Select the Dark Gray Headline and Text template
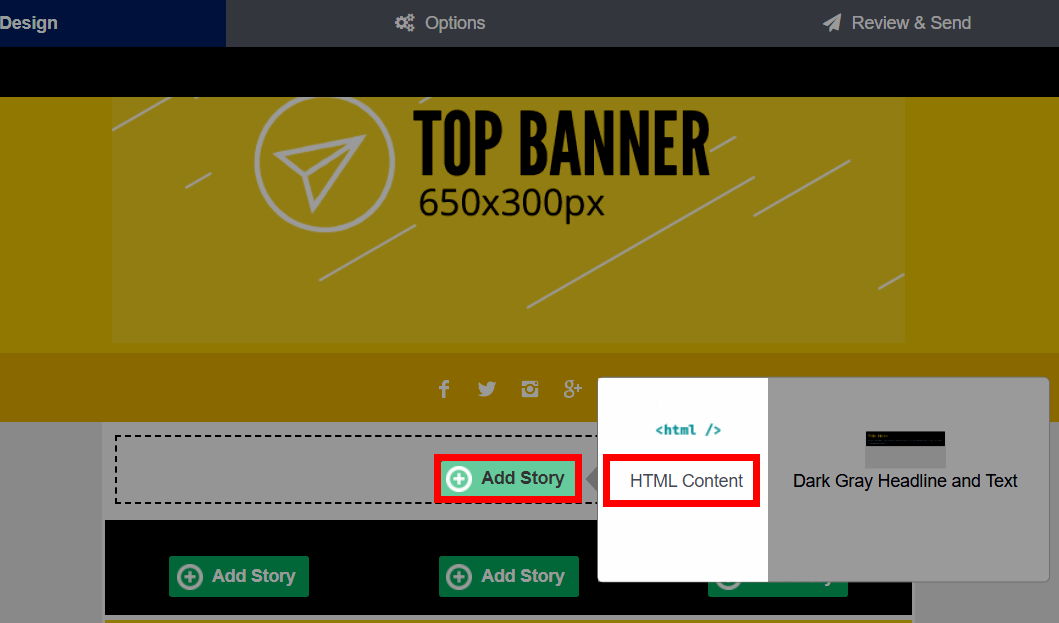The width and height of the screenshot is (1059, 623). coord(904,481)
